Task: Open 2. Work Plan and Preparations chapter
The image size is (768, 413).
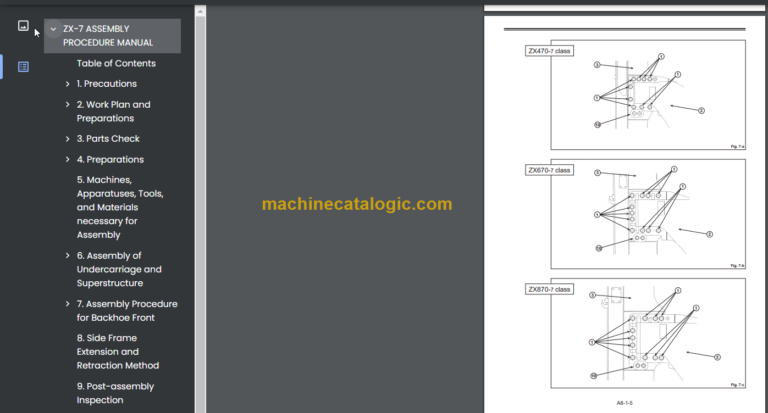Action: point(113,111)
